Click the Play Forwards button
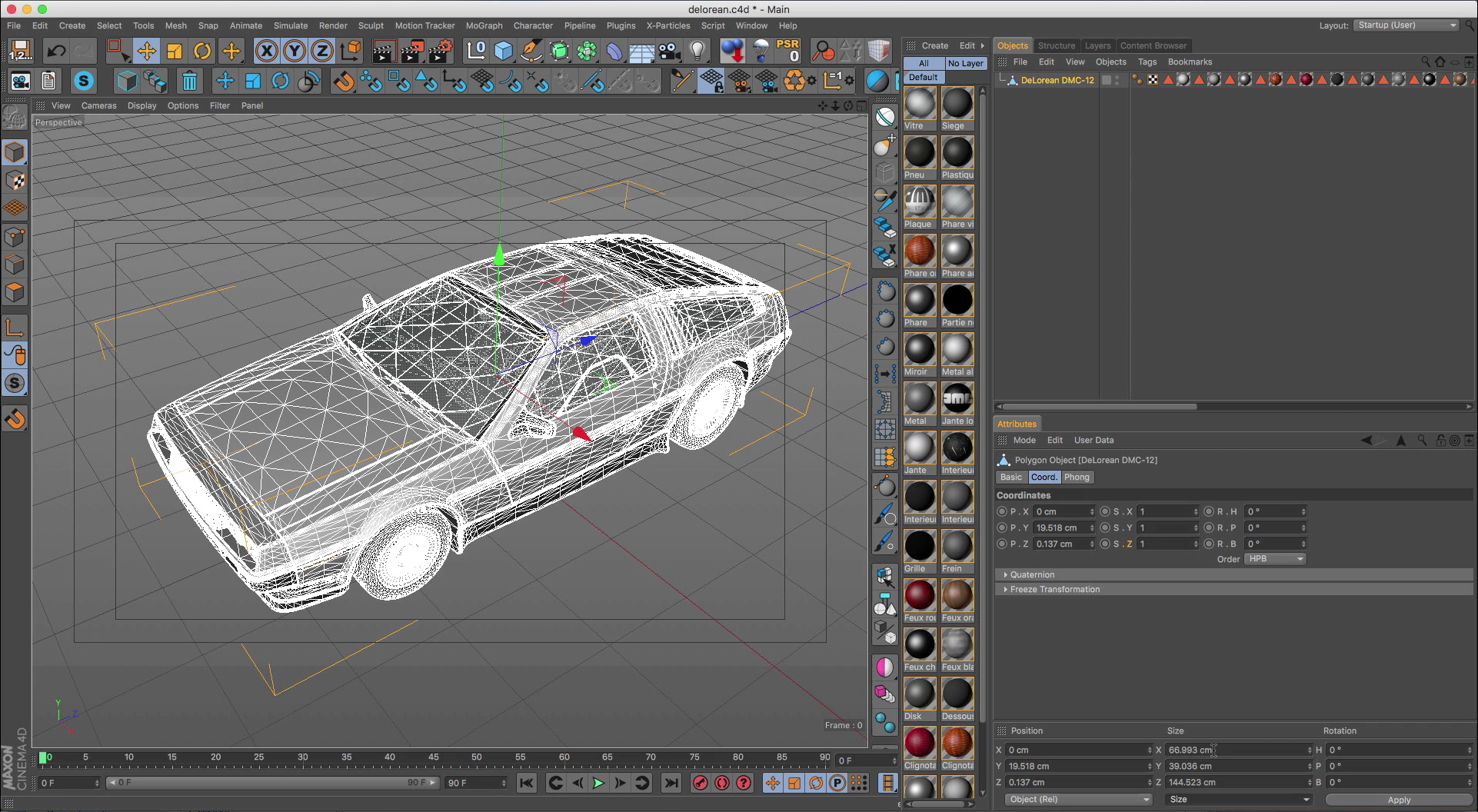The width and height of the screenshot is (1478, 812). pos(598,783)
